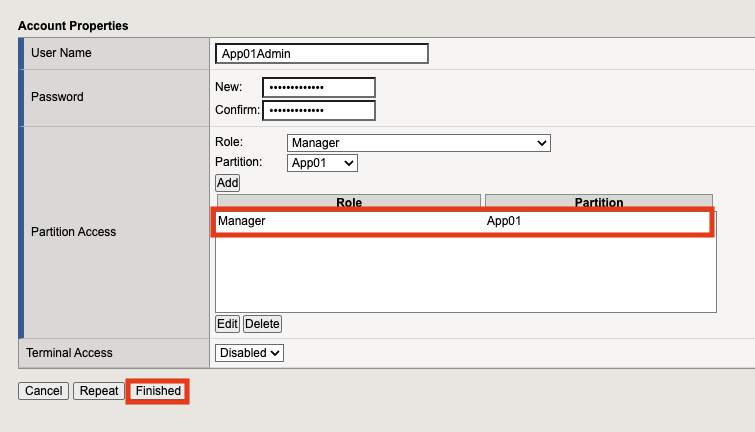Open the Terminal Access dropdown

pyautogui.click(x=249, y=353)
